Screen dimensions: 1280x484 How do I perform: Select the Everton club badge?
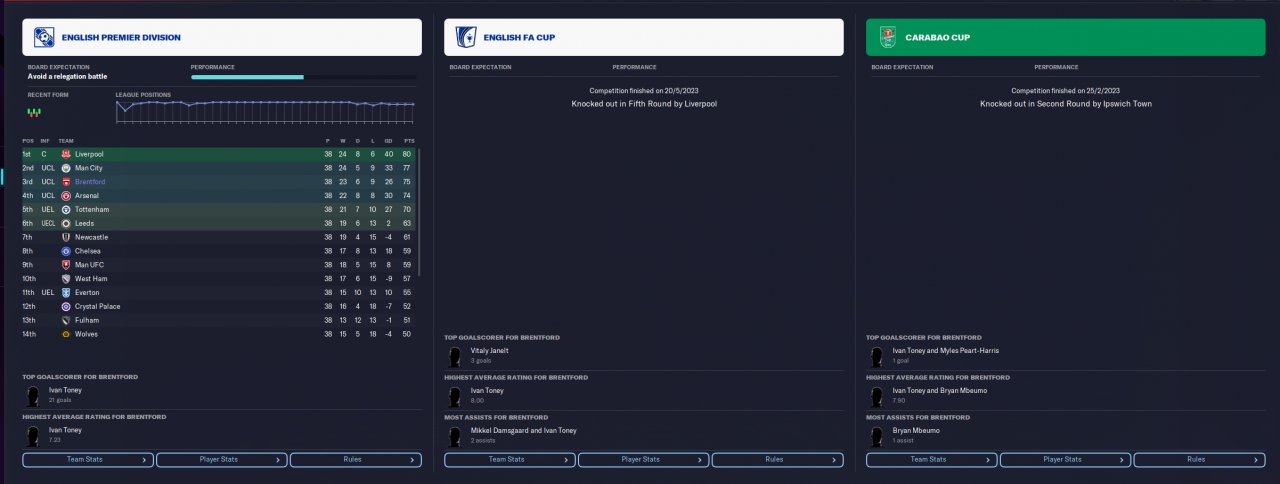tap(65, 292)
